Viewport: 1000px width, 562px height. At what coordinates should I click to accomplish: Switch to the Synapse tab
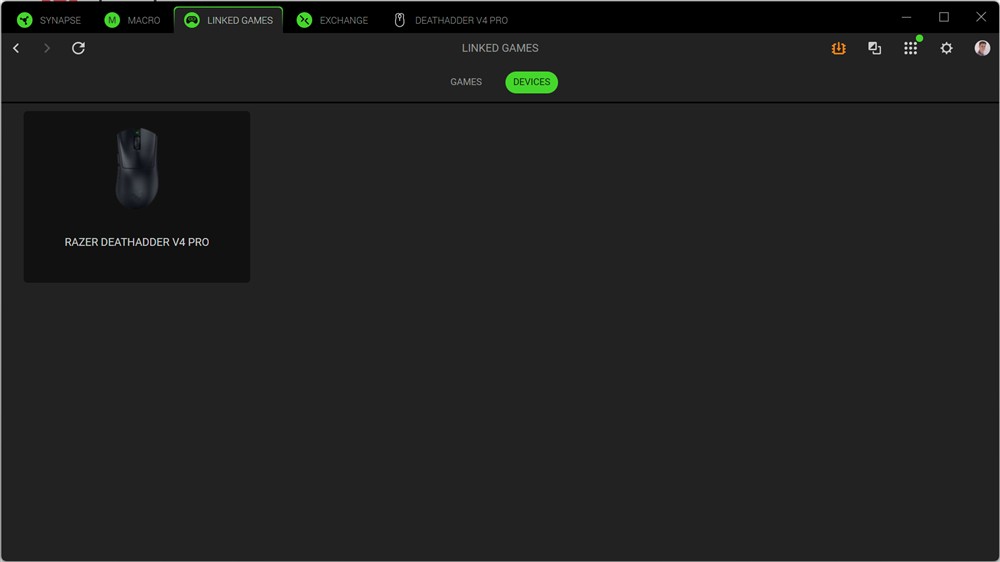[49, 20]
